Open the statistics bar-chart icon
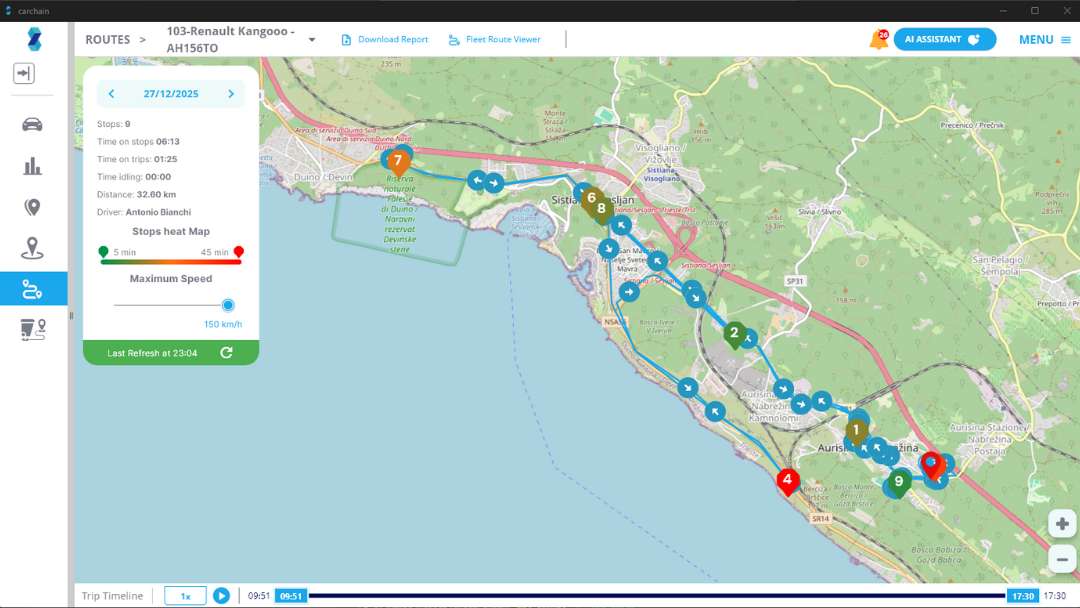 pyautogui.click(x=31, y=165)
